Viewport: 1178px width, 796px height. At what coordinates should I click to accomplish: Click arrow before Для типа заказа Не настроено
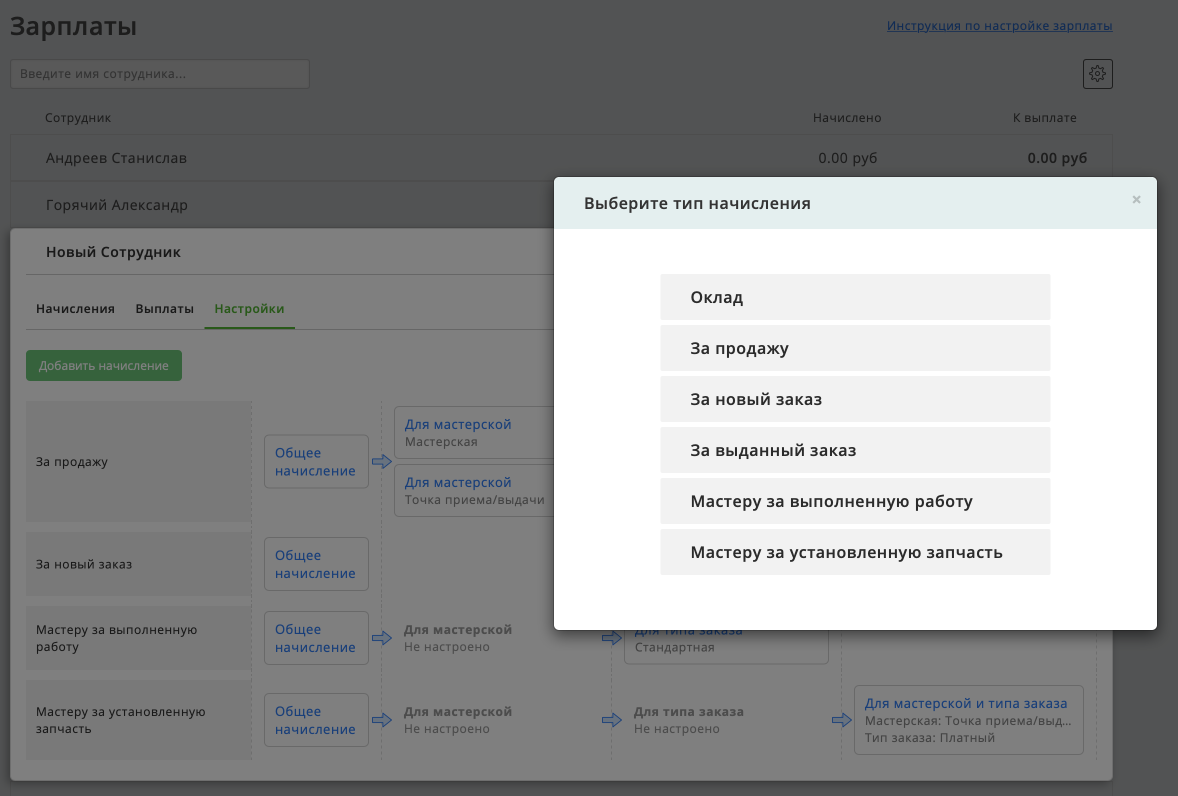(x=612, y=719)
